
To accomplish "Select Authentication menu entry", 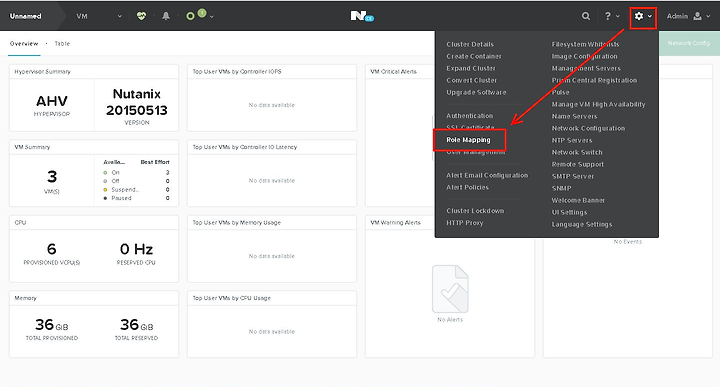I will [469, 116].
